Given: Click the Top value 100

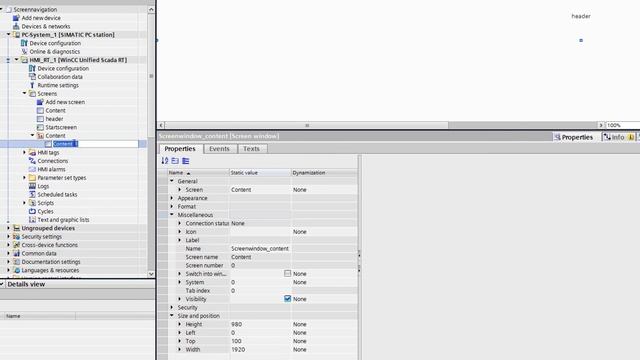Looking at the screenshot, I should (x=260, y=341).
